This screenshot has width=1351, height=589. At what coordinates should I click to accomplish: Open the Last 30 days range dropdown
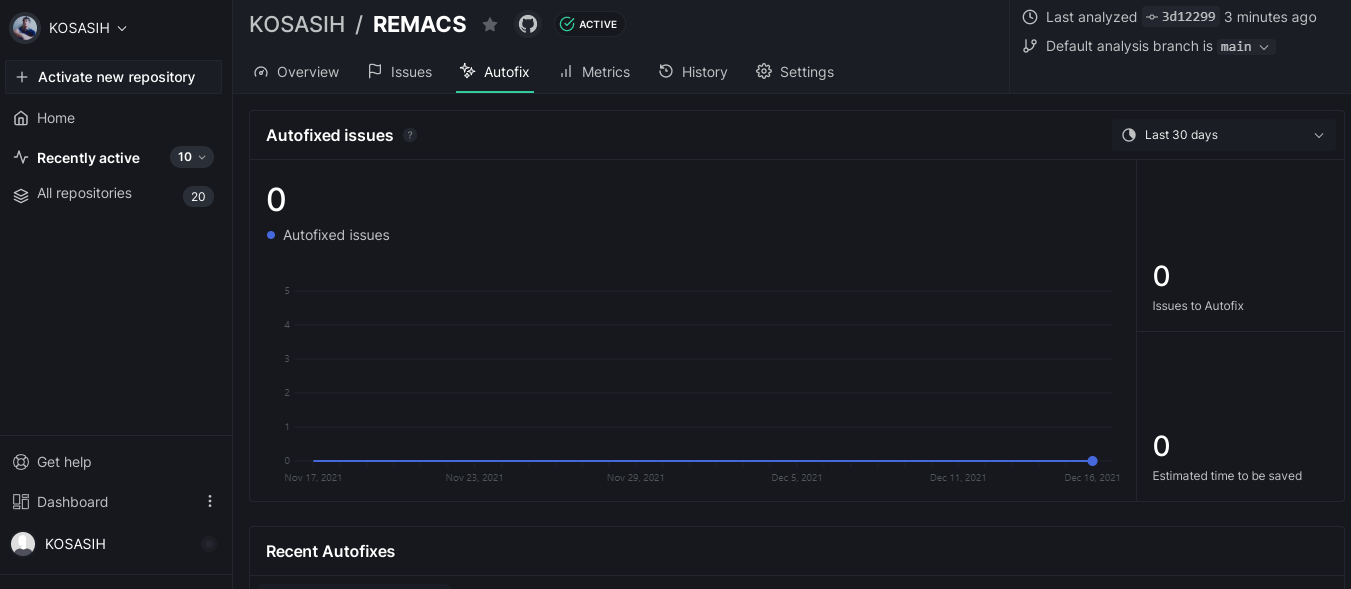pos(1224,135)
